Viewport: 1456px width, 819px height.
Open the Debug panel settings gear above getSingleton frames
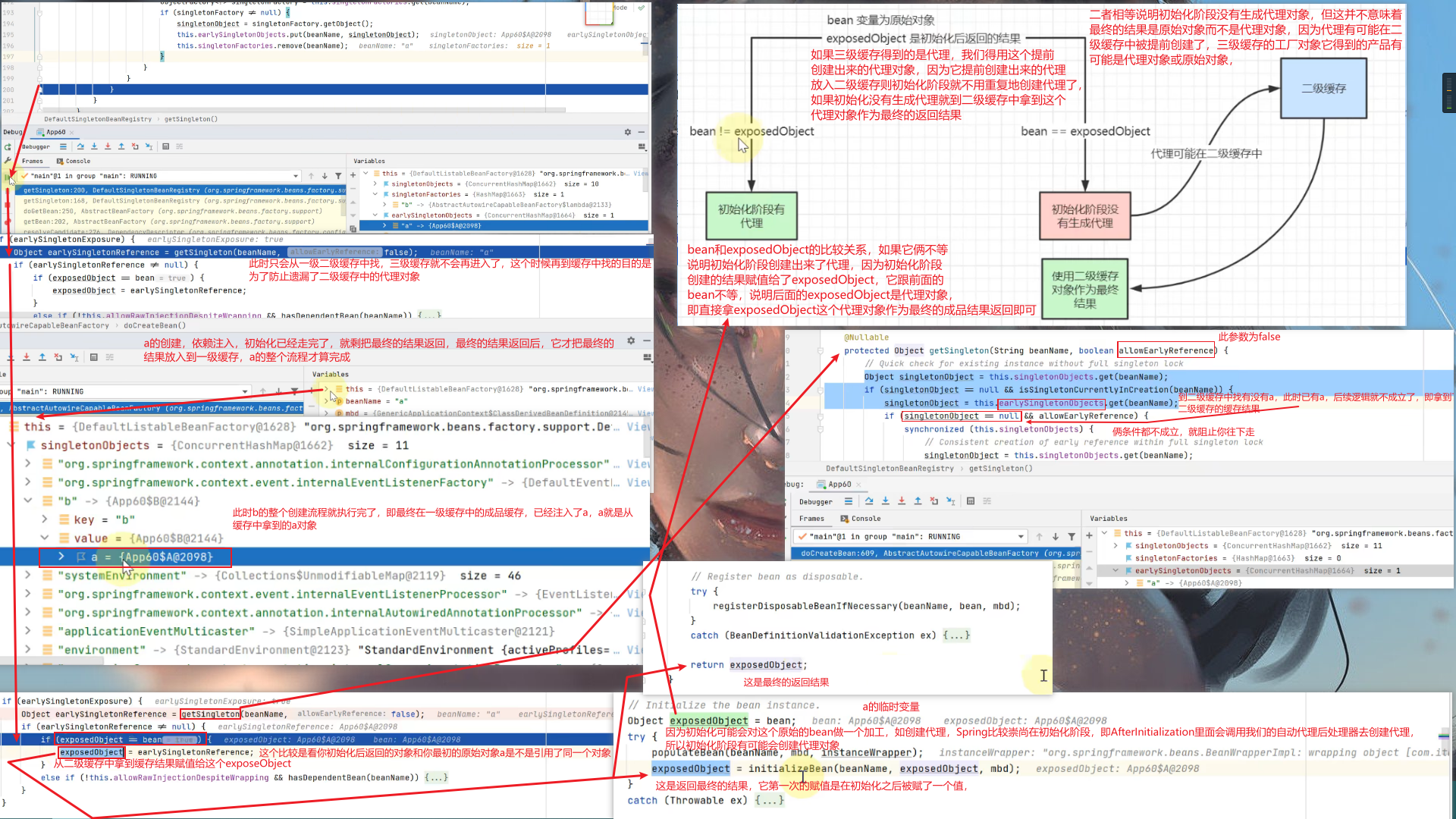click(627, 132)
